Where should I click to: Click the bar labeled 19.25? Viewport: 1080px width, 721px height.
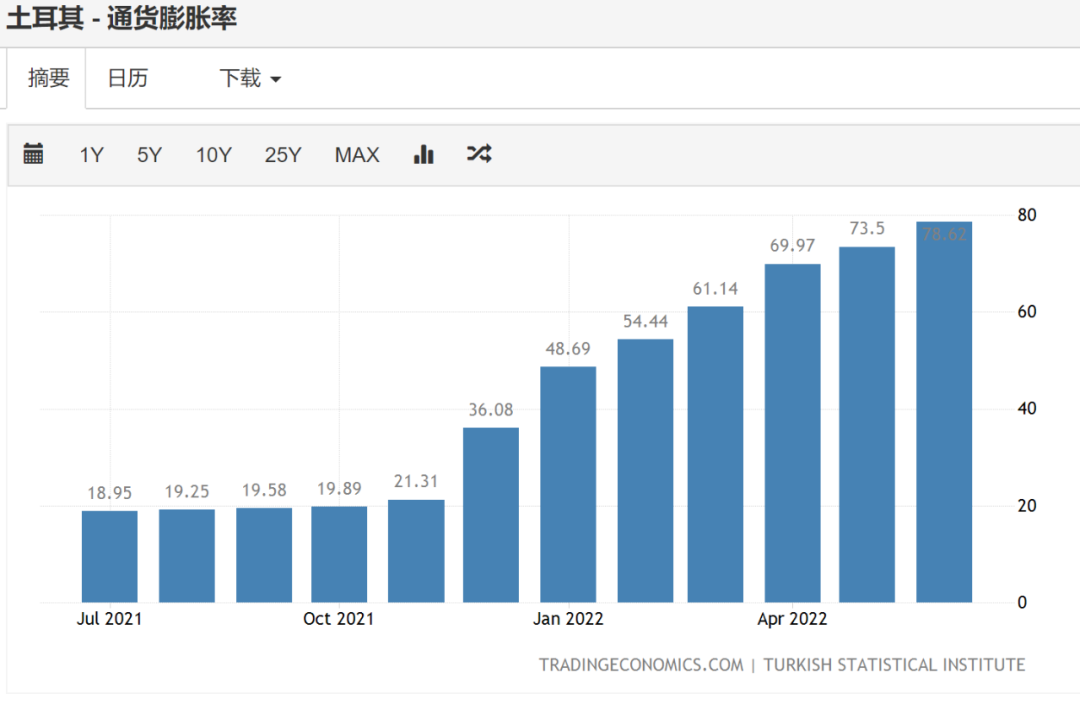pos(187,556)
